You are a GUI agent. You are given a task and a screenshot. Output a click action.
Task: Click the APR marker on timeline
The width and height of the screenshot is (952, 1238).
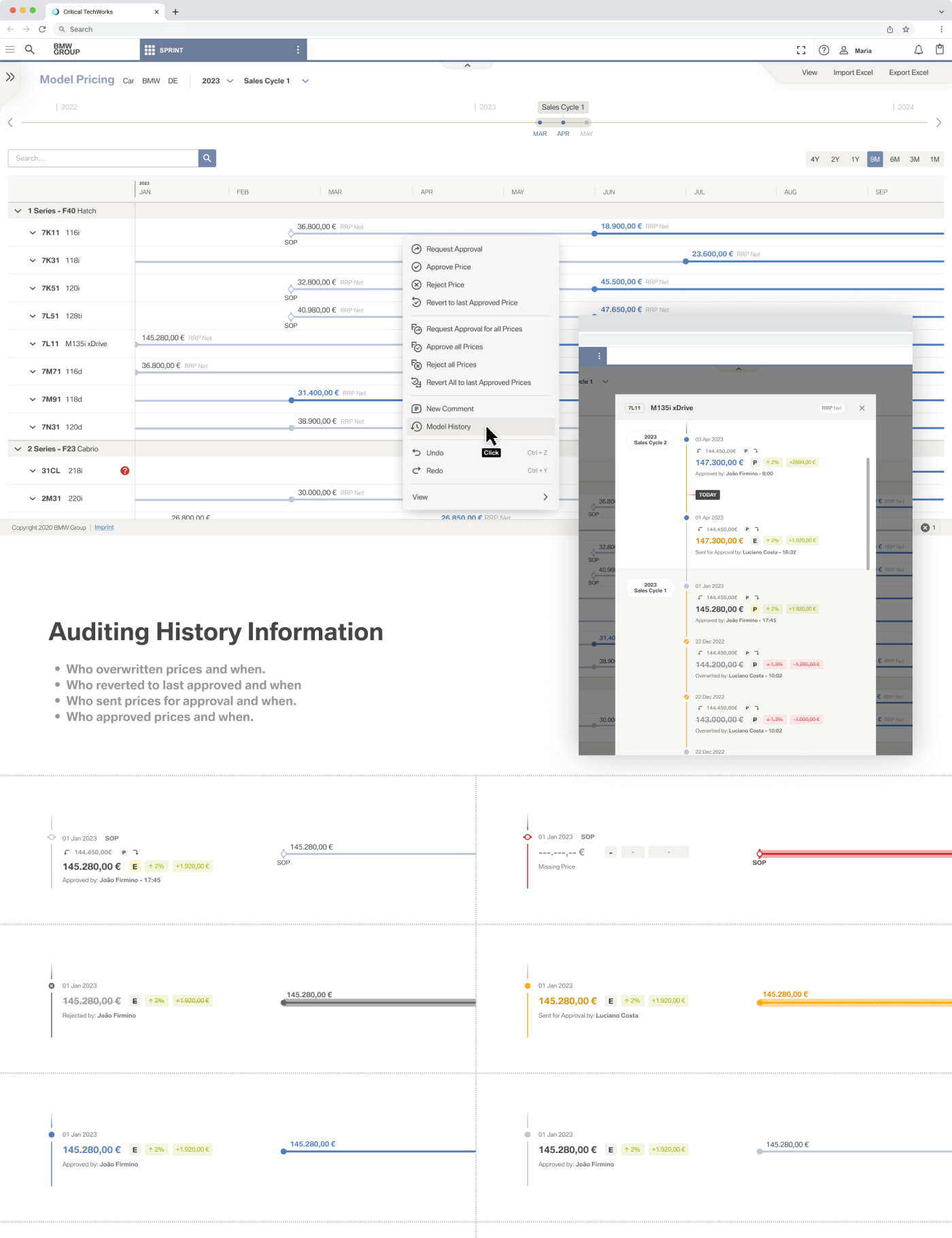[563, 123]
